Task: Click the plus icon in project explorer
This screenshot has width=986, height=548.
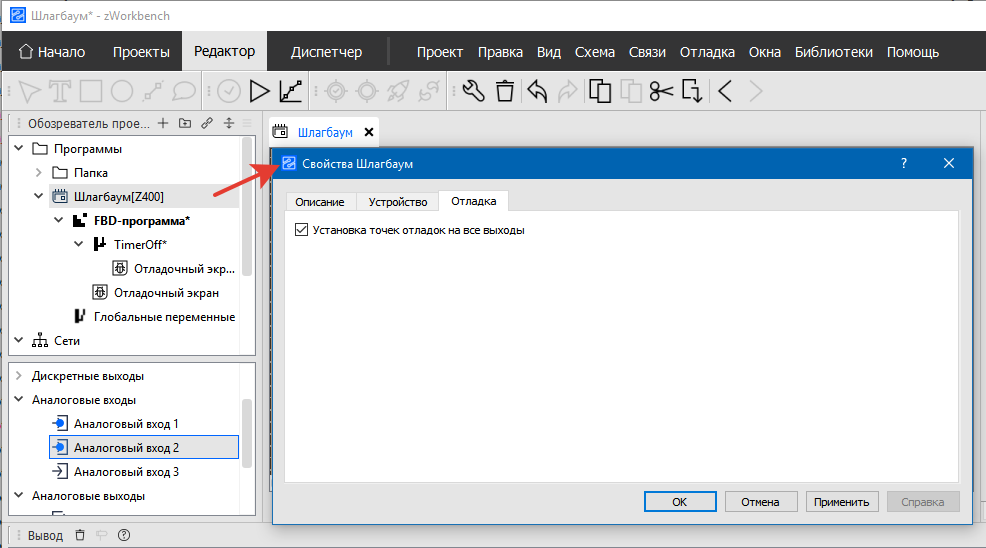Action: tap(163, 124)
